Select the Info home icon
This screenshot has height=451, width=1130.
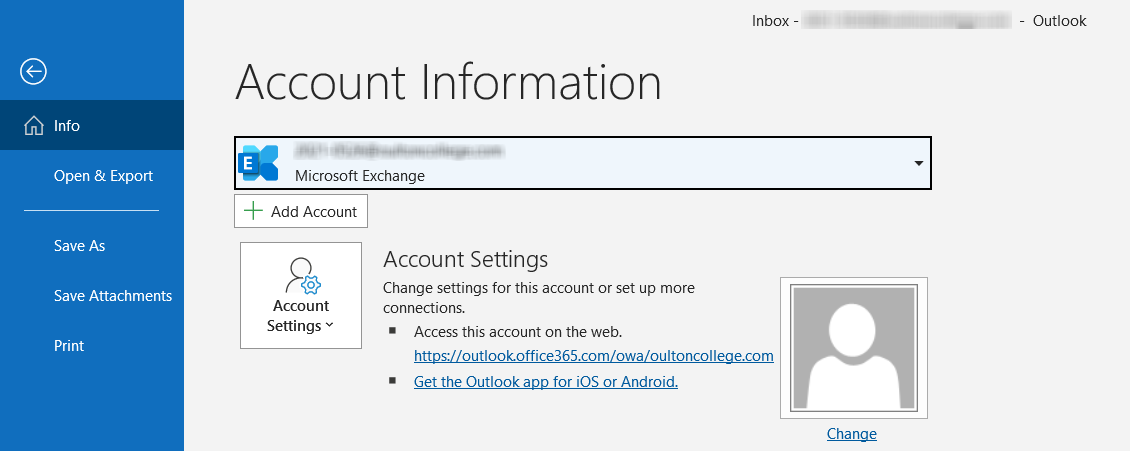(34, 126)
